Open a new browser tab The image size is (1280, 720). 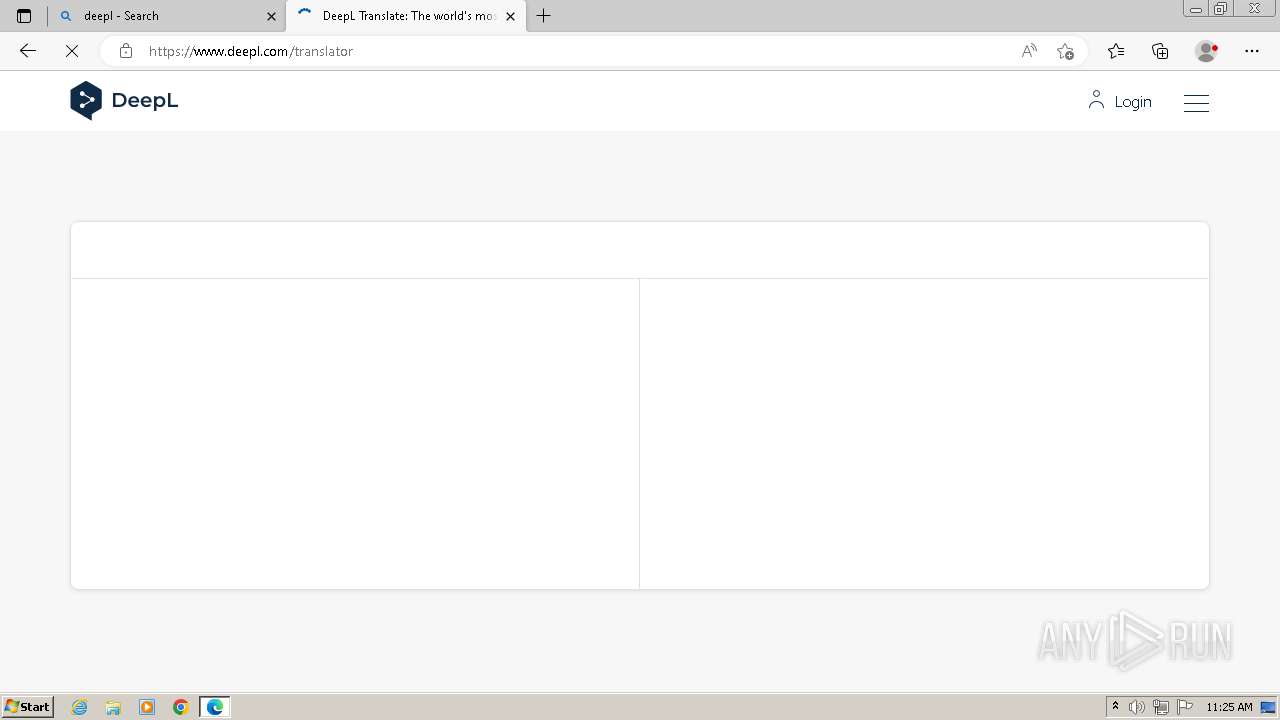[544, 16]
